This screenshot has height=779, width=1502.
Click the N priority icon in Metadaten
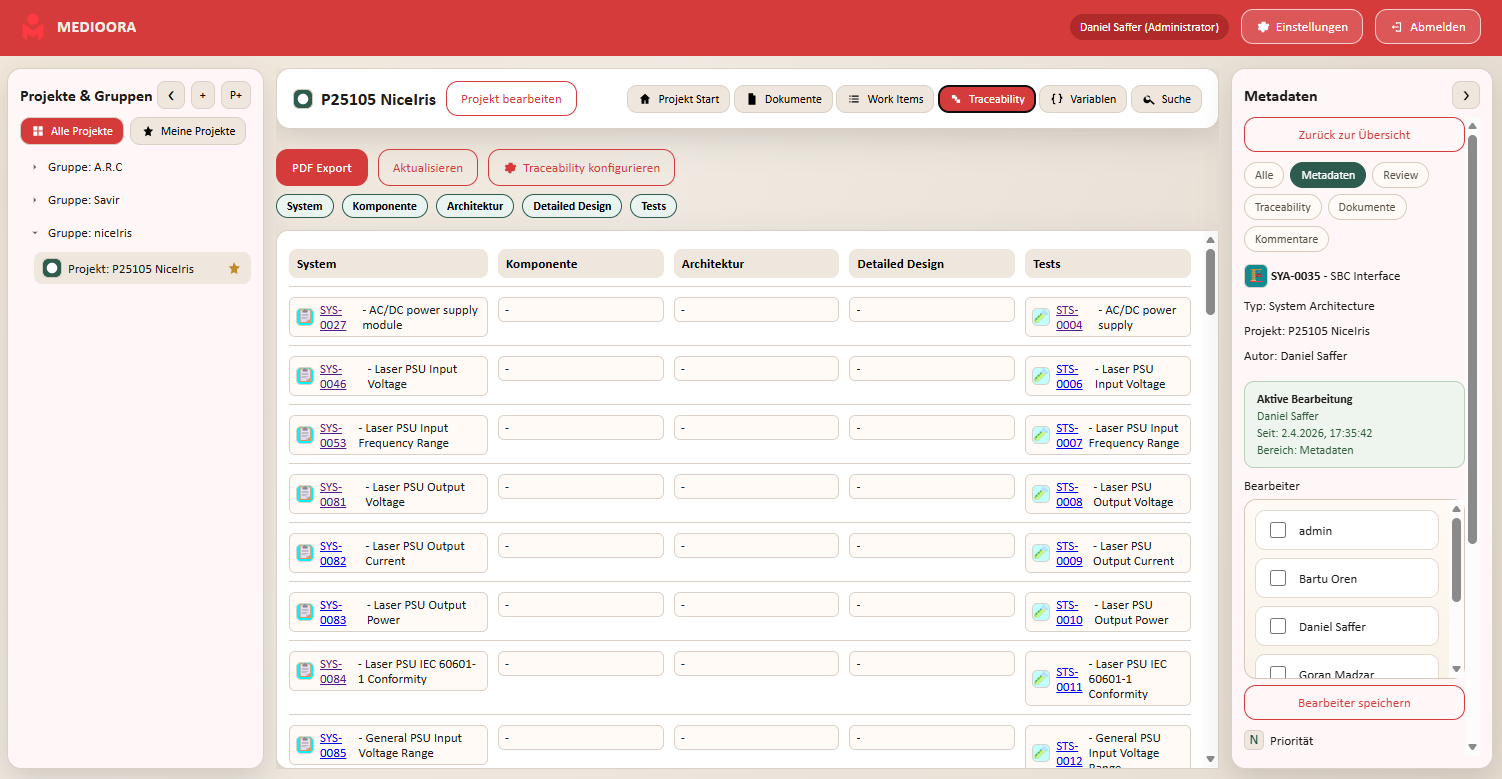1254,740
